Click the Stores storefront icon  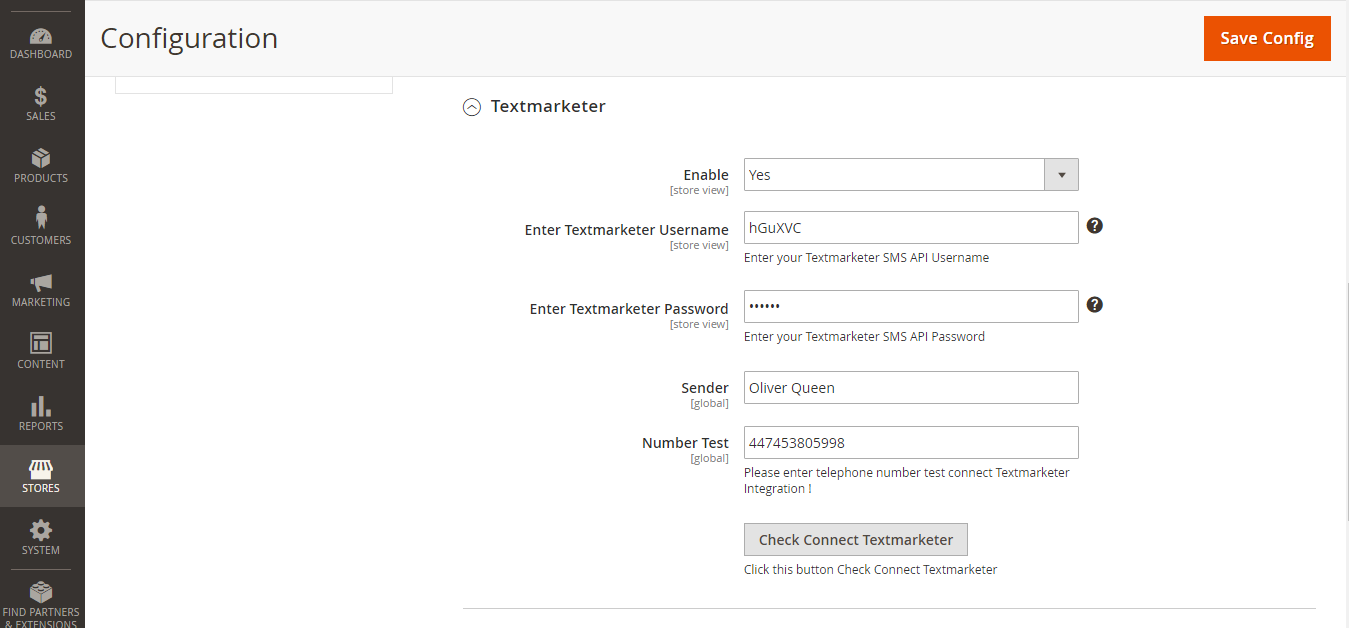(x=41, y=469)
